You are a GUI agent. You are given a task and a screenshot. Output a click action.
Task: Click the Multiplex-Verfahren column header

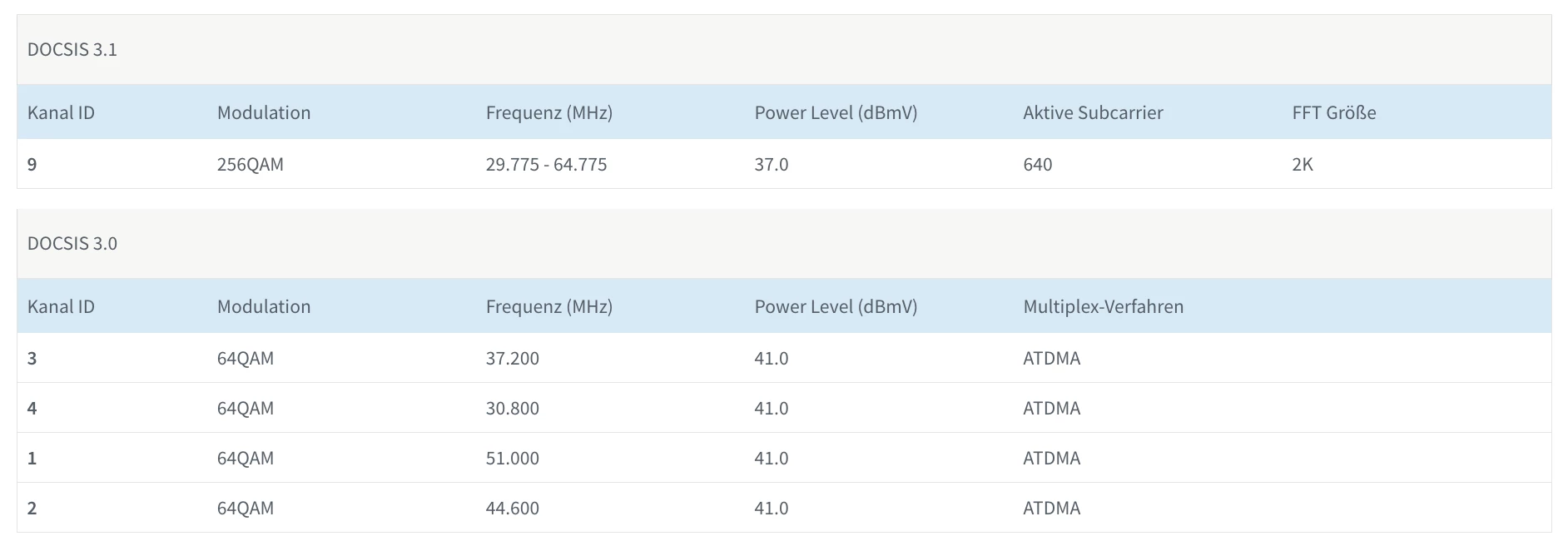coord(1103,307)
